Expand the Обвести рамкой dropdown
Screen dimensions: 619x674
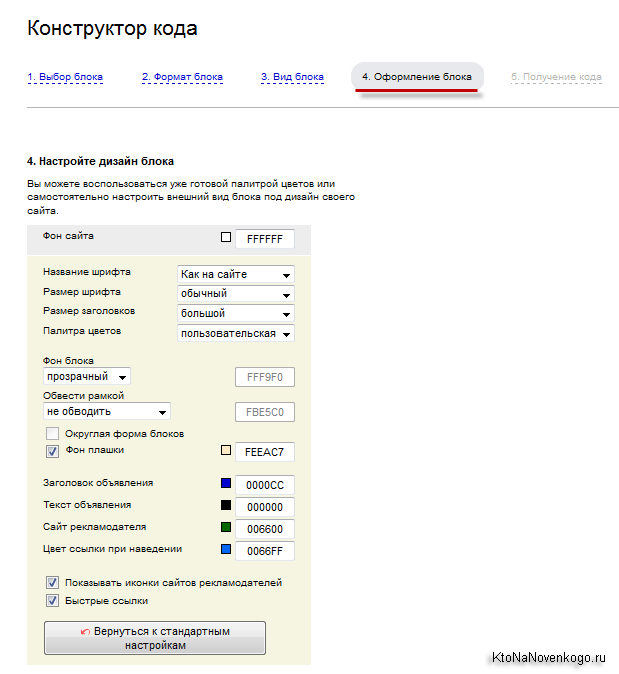(107, 411)
